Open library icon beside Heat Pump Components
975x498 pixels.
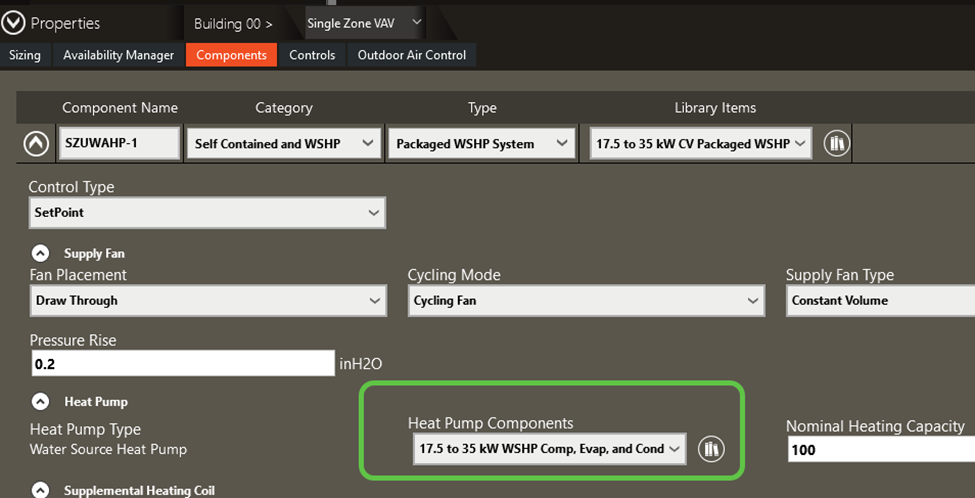tap(710, 449)
